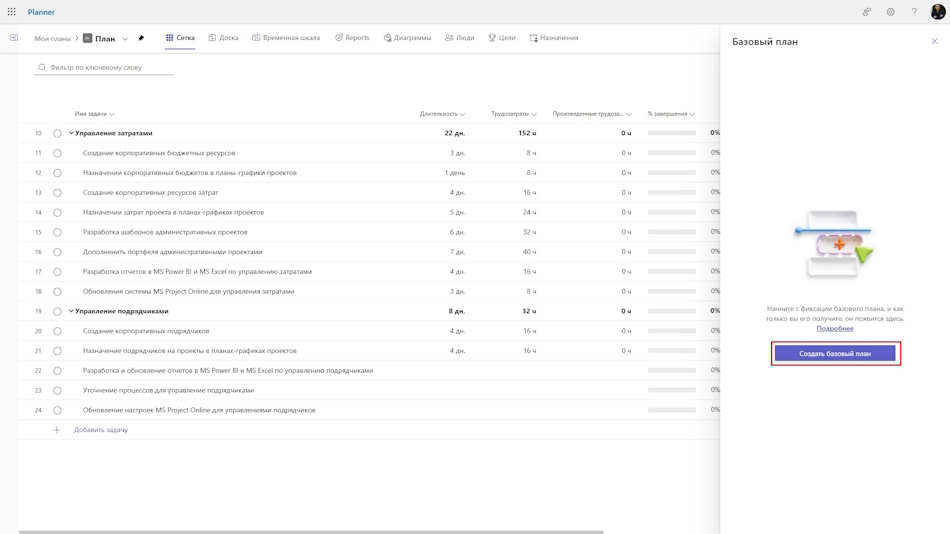Select task Разработка отчетов в MS Power BI и MS Excel по управлению затратами
This screenshot has height=534, width=950.
pos(198,272)
